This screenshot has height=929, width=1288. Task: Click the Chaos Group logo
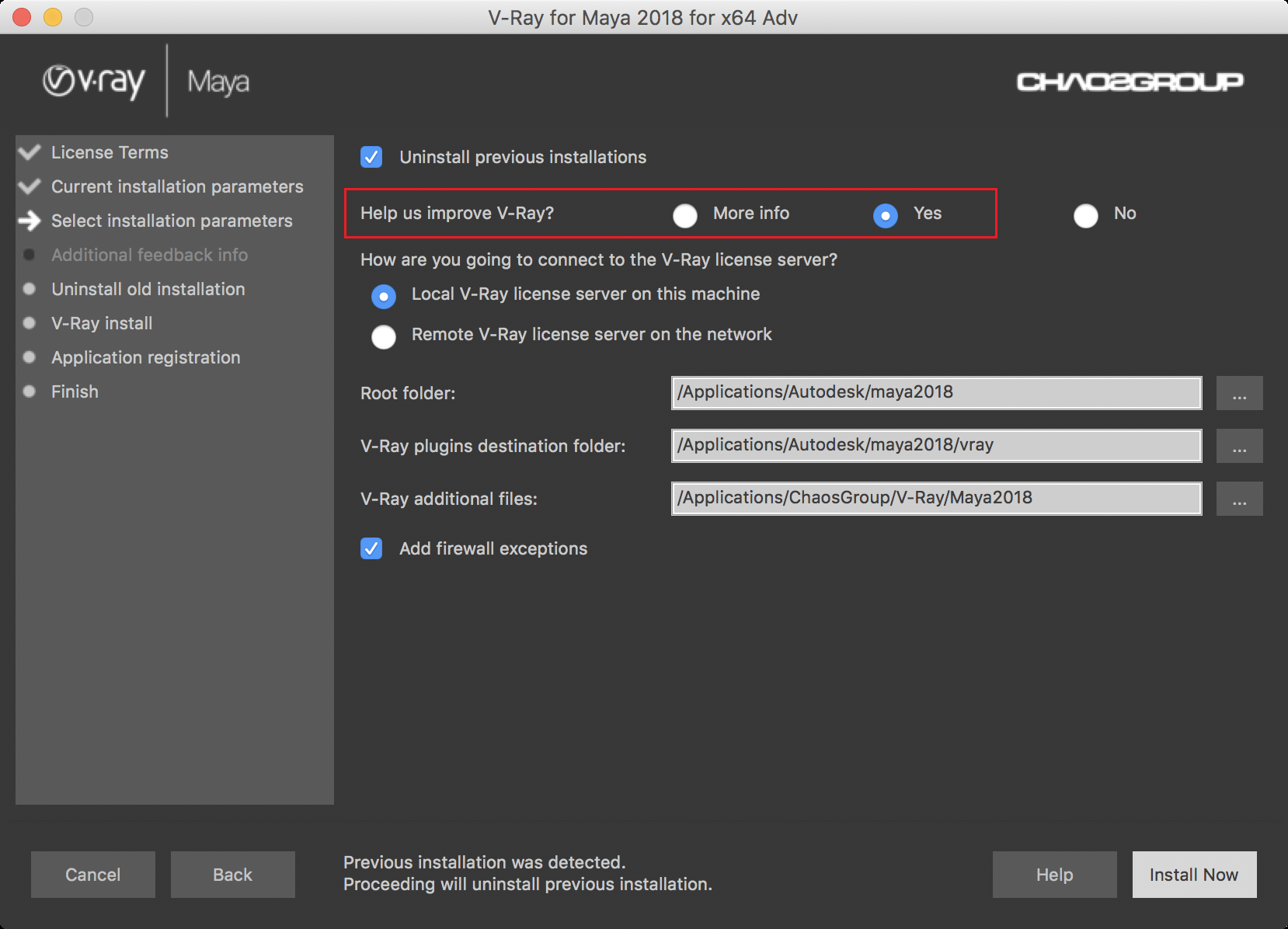pyautogui.click(x=1130, y=82)
